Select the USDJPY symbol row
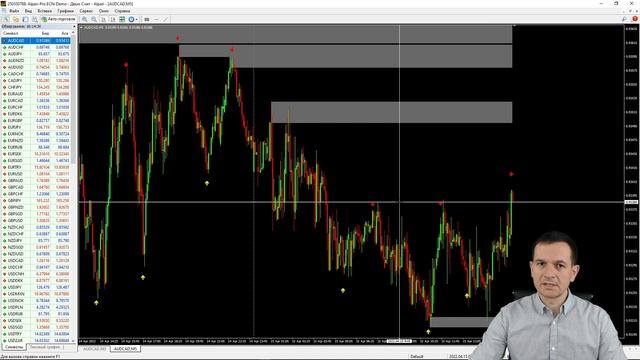The width and height of the screenshot is (640, 360). tap(36, 287)
